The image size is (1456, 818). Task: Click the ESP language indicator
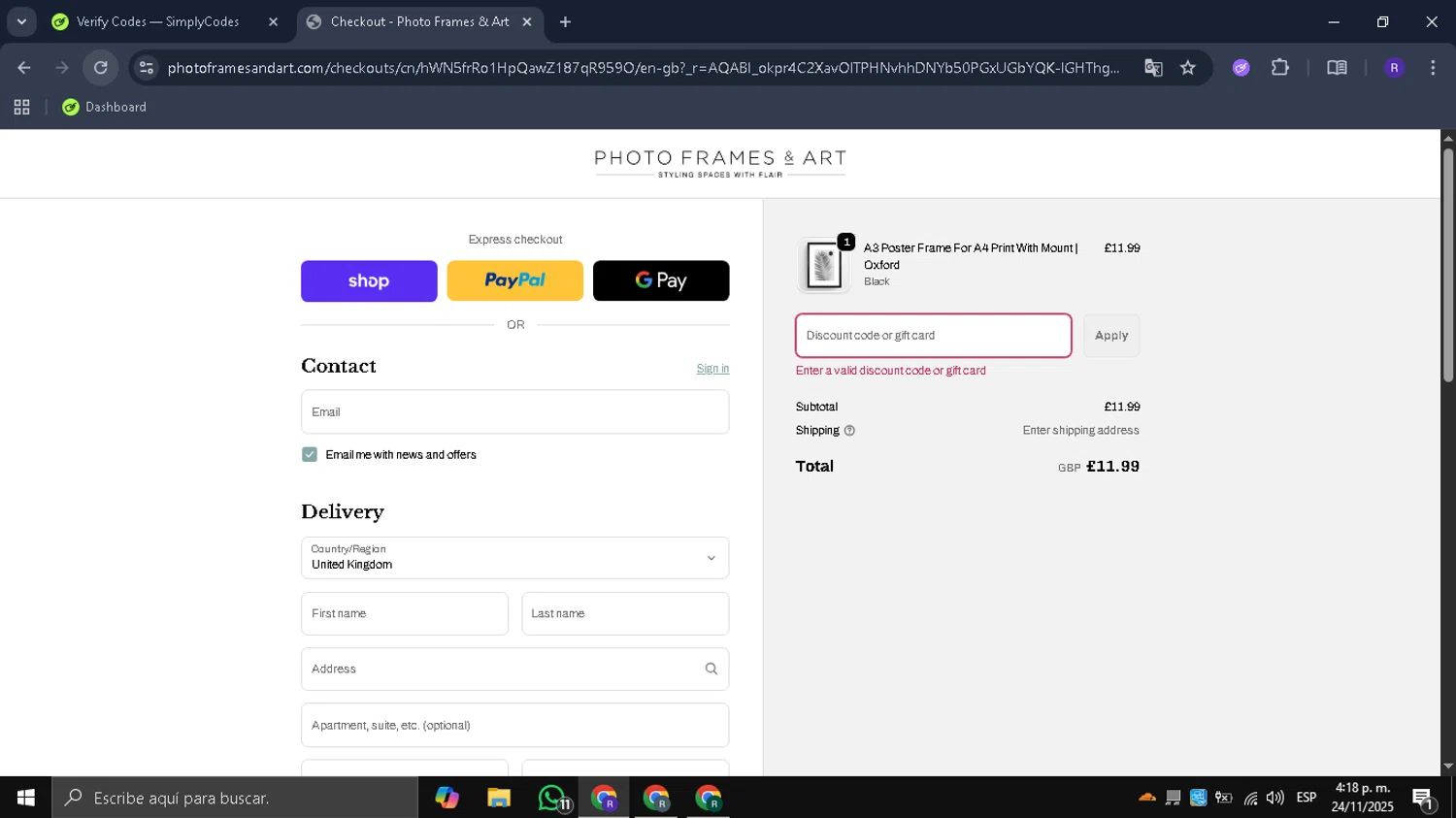[x=1307, y=798]
